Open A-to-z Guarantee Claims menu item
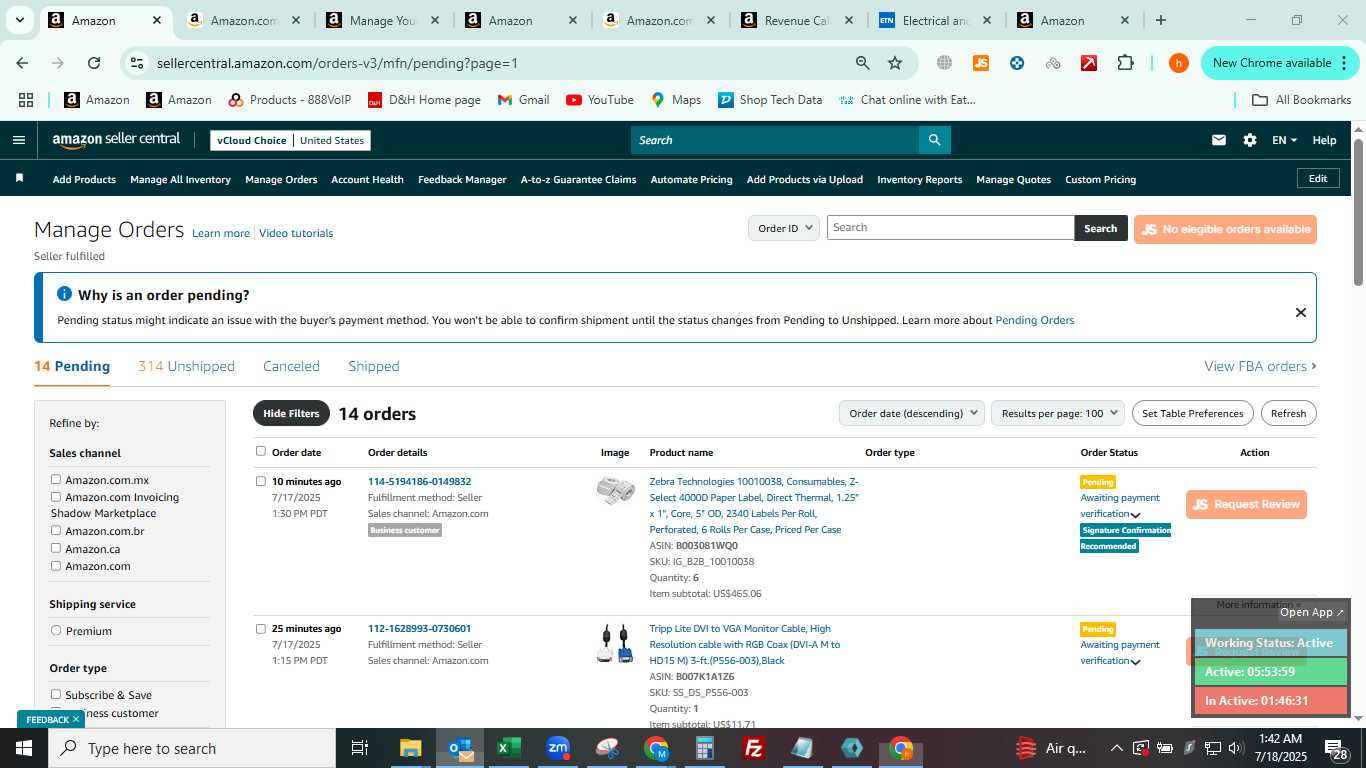This screenshot has width=1366, height=768. (x=578, y=180)
